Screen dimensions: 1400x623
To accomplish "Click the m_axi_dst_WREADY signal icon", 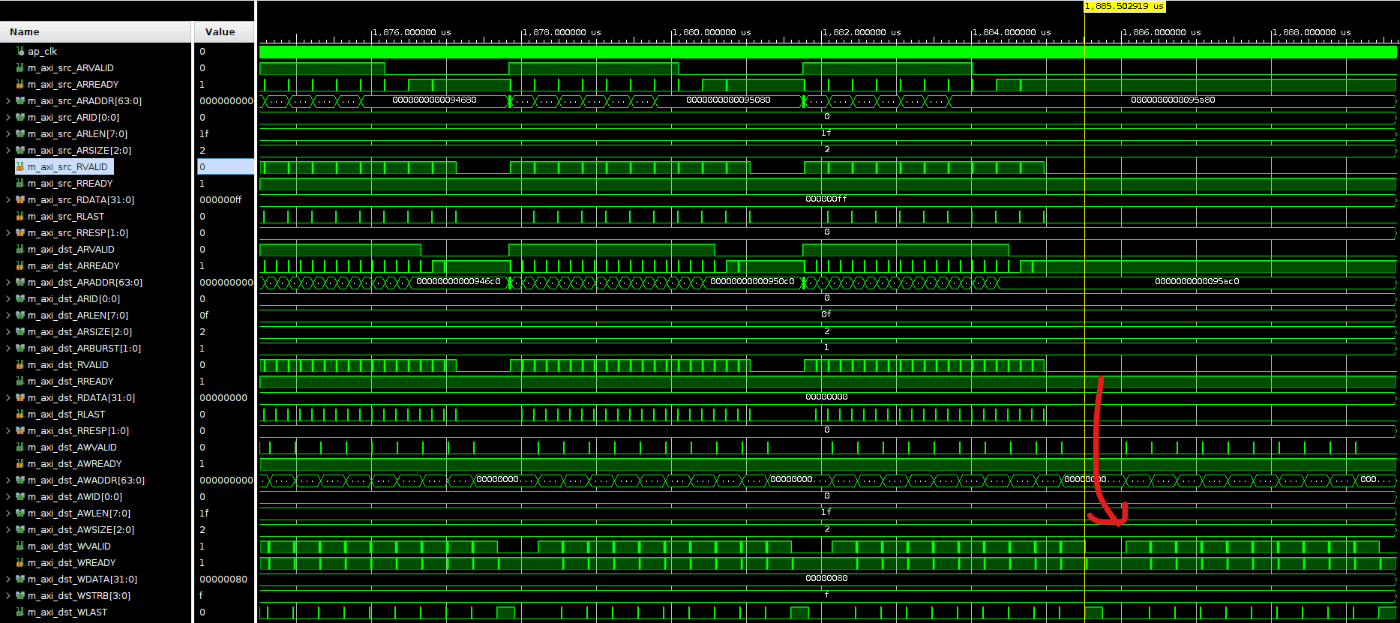I will 21,562.
